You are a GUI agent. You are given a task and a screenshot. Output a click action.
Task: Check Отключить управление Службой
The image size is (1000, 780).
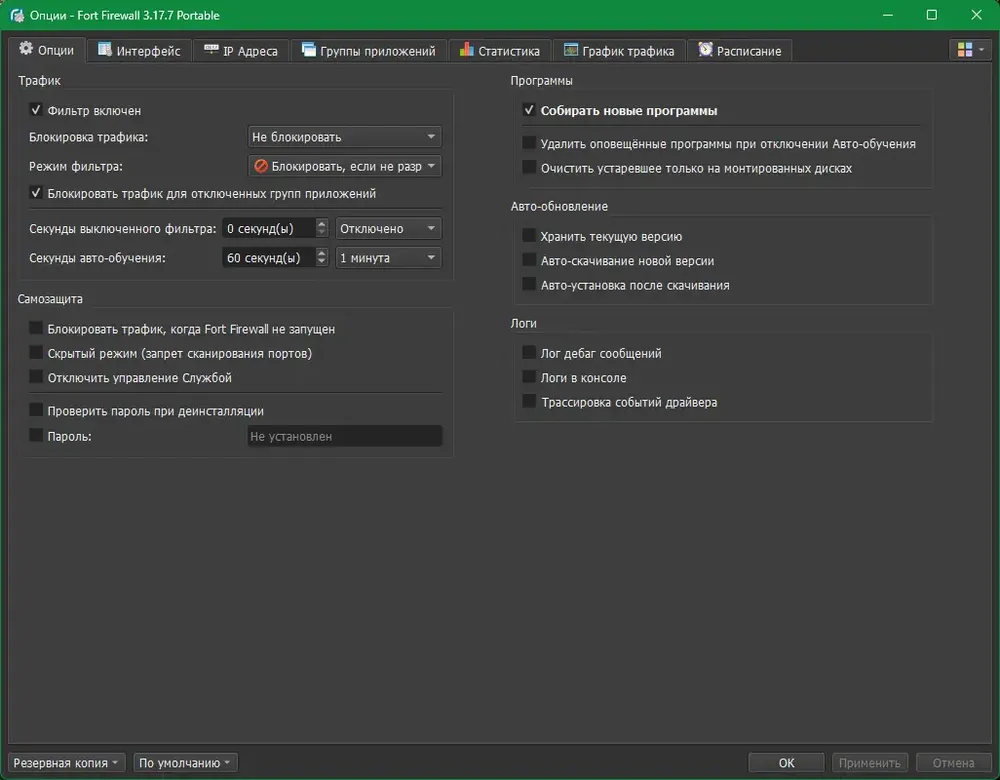coord(36,376)
